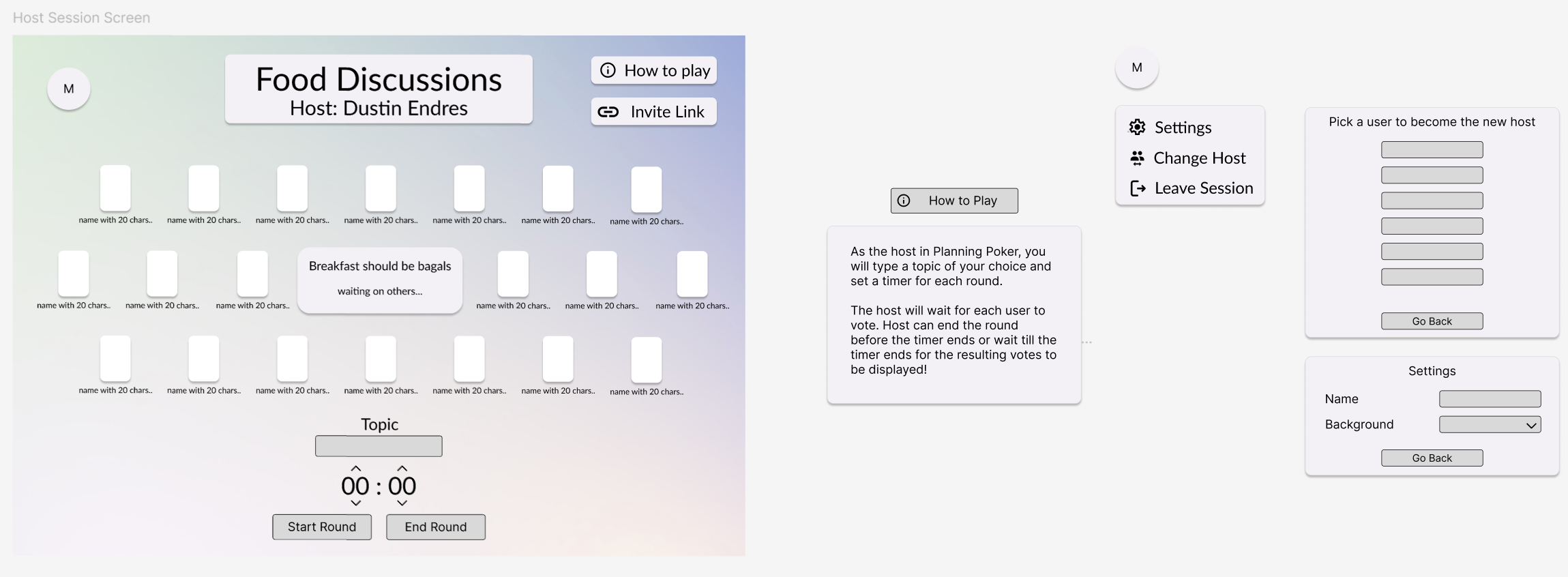The width and height of the screenshot is (1568, 577).
Task: Click the grey How to Play button
Action: coord(954,201)
